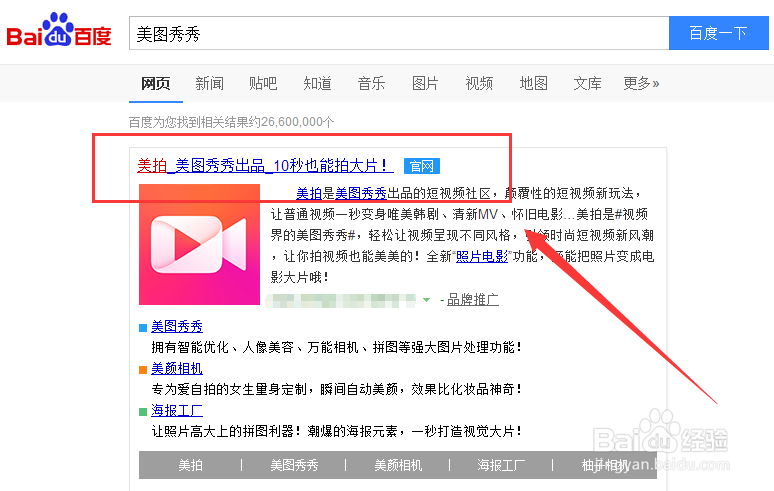Select 海报工厂 in the gray bottom bar

(x=501, y=465)
